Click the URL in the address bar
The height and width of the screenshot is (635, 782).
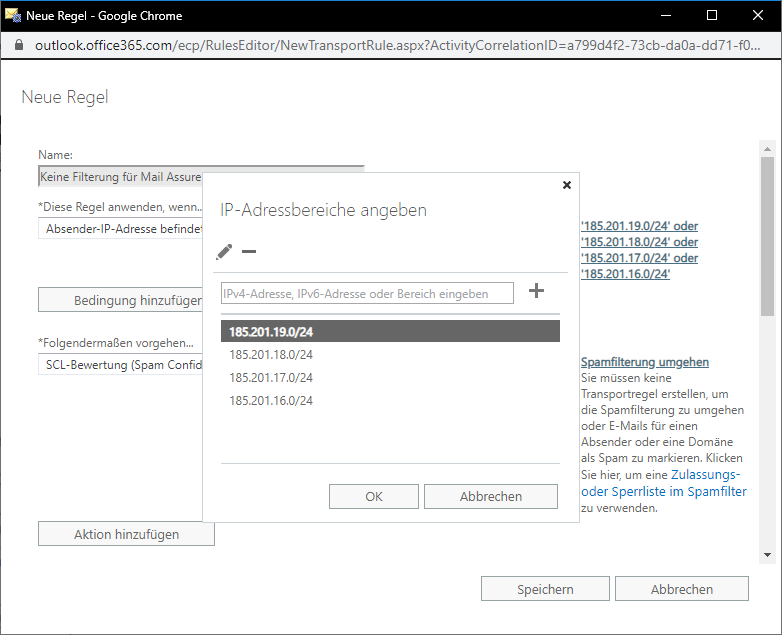(397, 45)
